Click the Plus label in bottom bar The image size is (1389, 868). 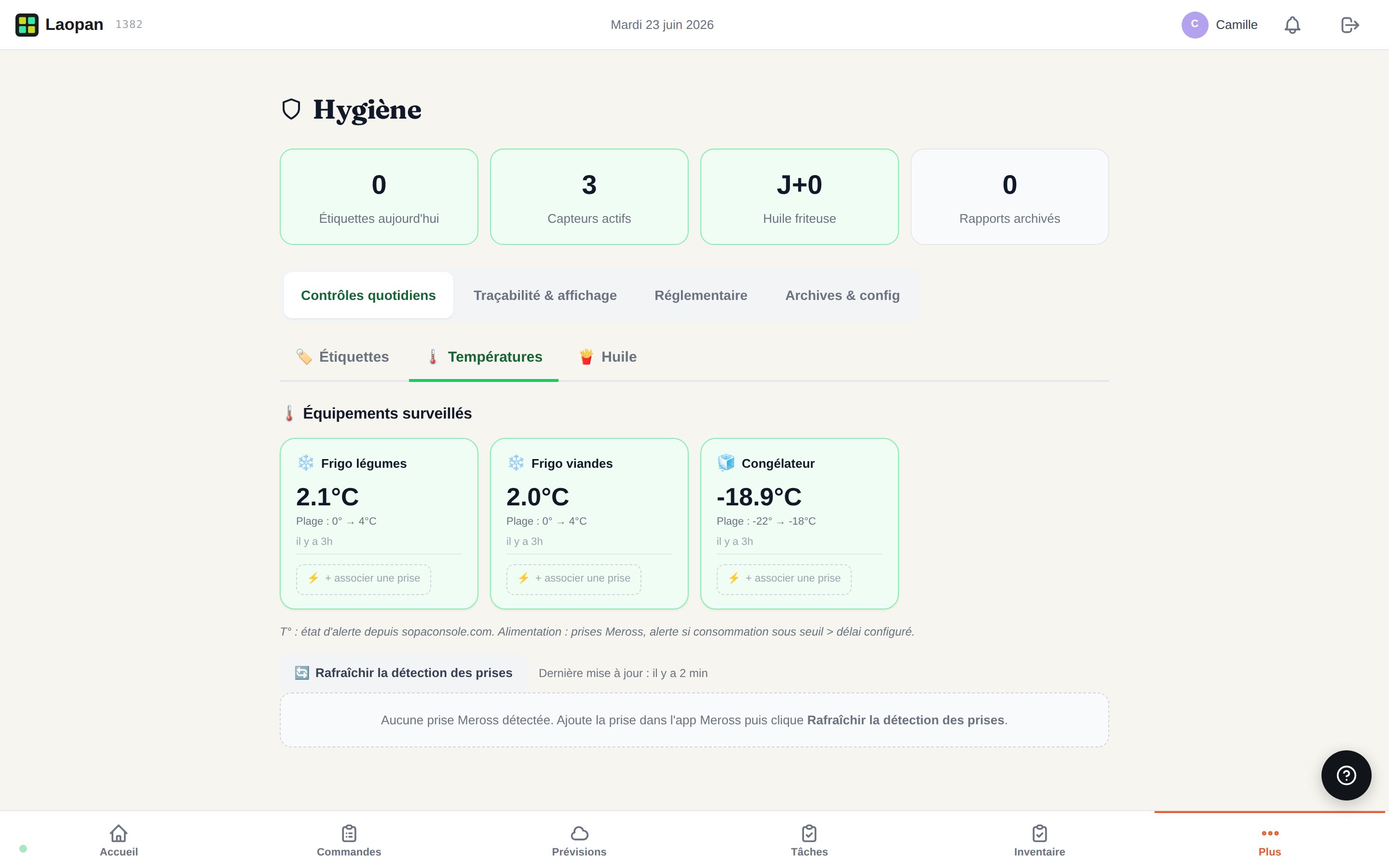(x=1269, y=852)
